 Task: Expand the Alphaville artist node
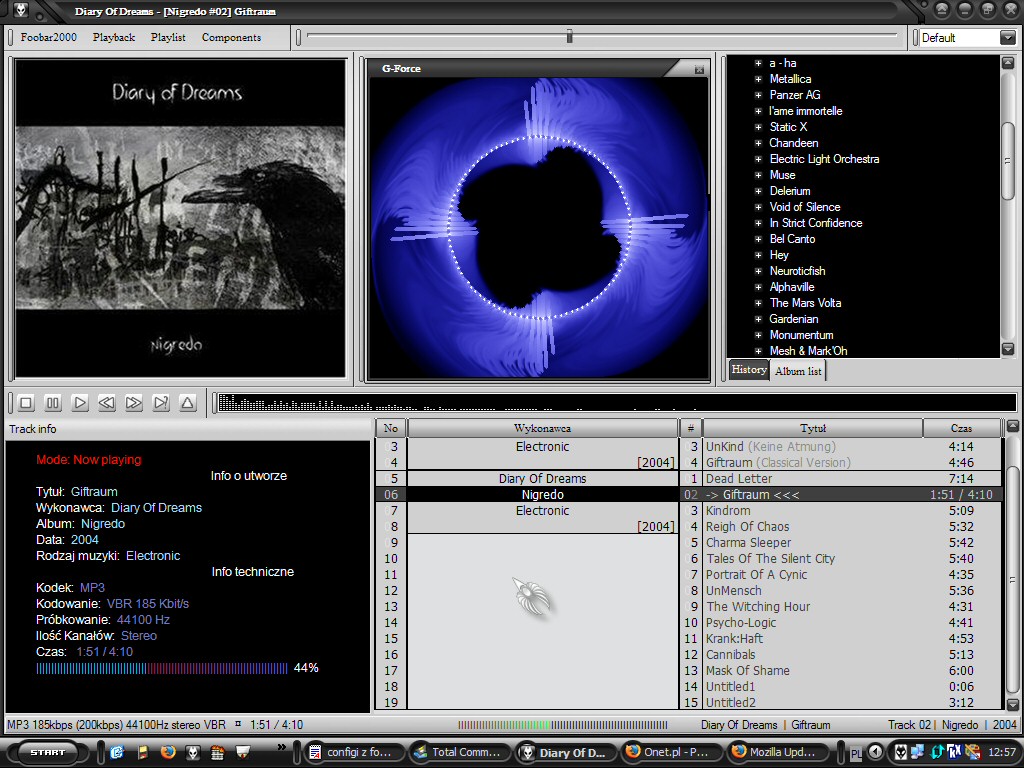pos(758,287)
